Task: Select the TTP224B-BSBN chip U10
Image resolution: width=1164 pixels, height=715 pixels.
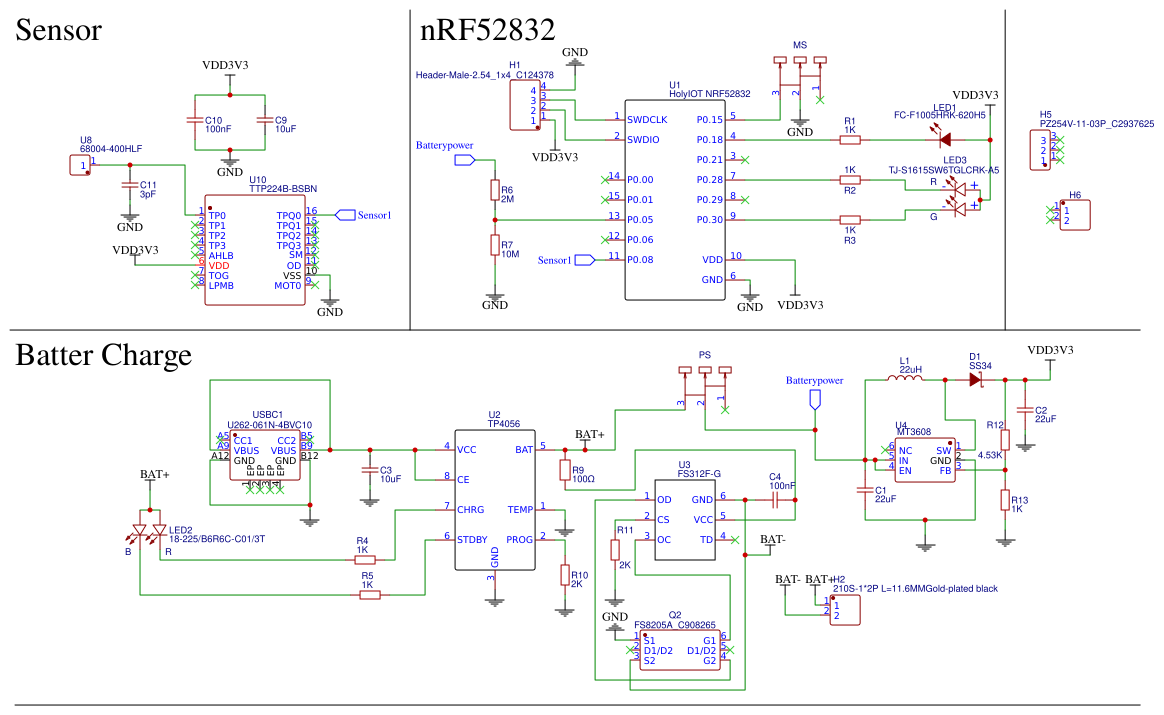Action: pyautogui.click(x=255, y=255)
